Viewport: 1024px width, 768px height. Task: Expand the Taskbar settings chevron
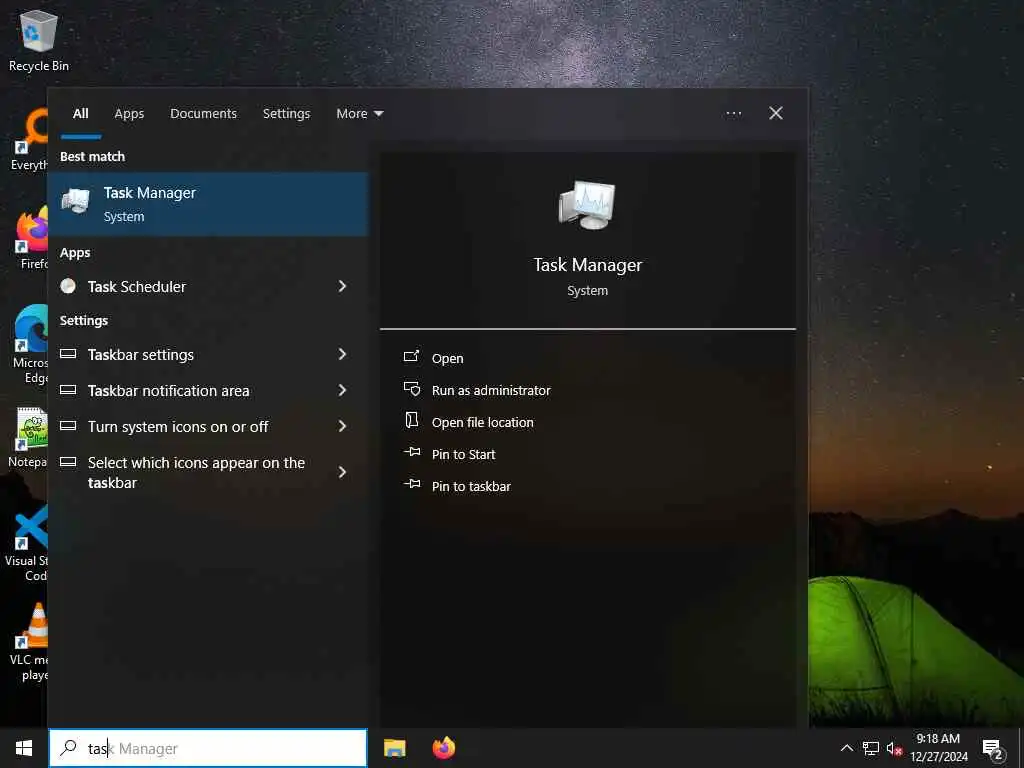[x=342, y=354]
